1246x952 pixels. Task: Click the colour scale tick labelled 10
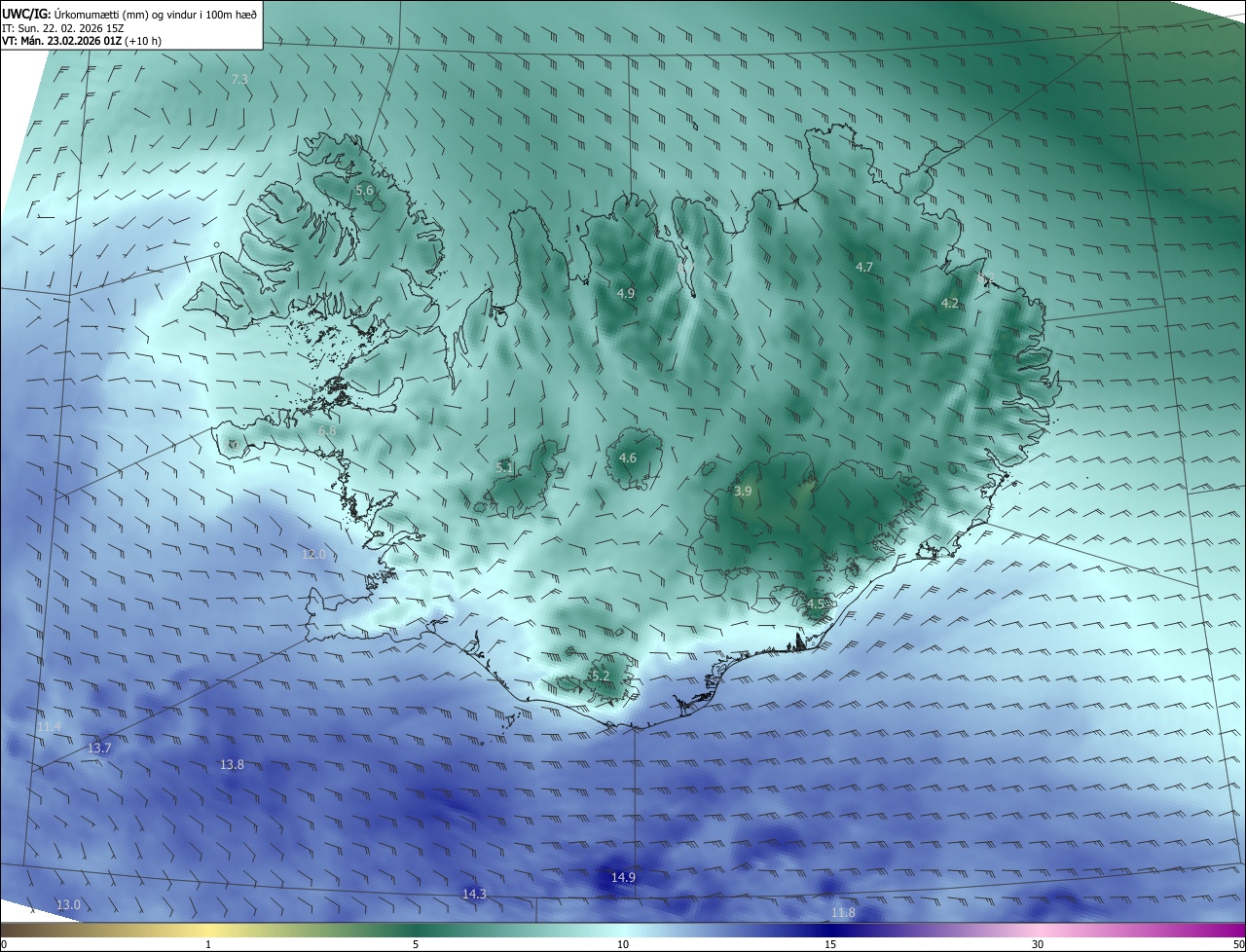(623, 944)
